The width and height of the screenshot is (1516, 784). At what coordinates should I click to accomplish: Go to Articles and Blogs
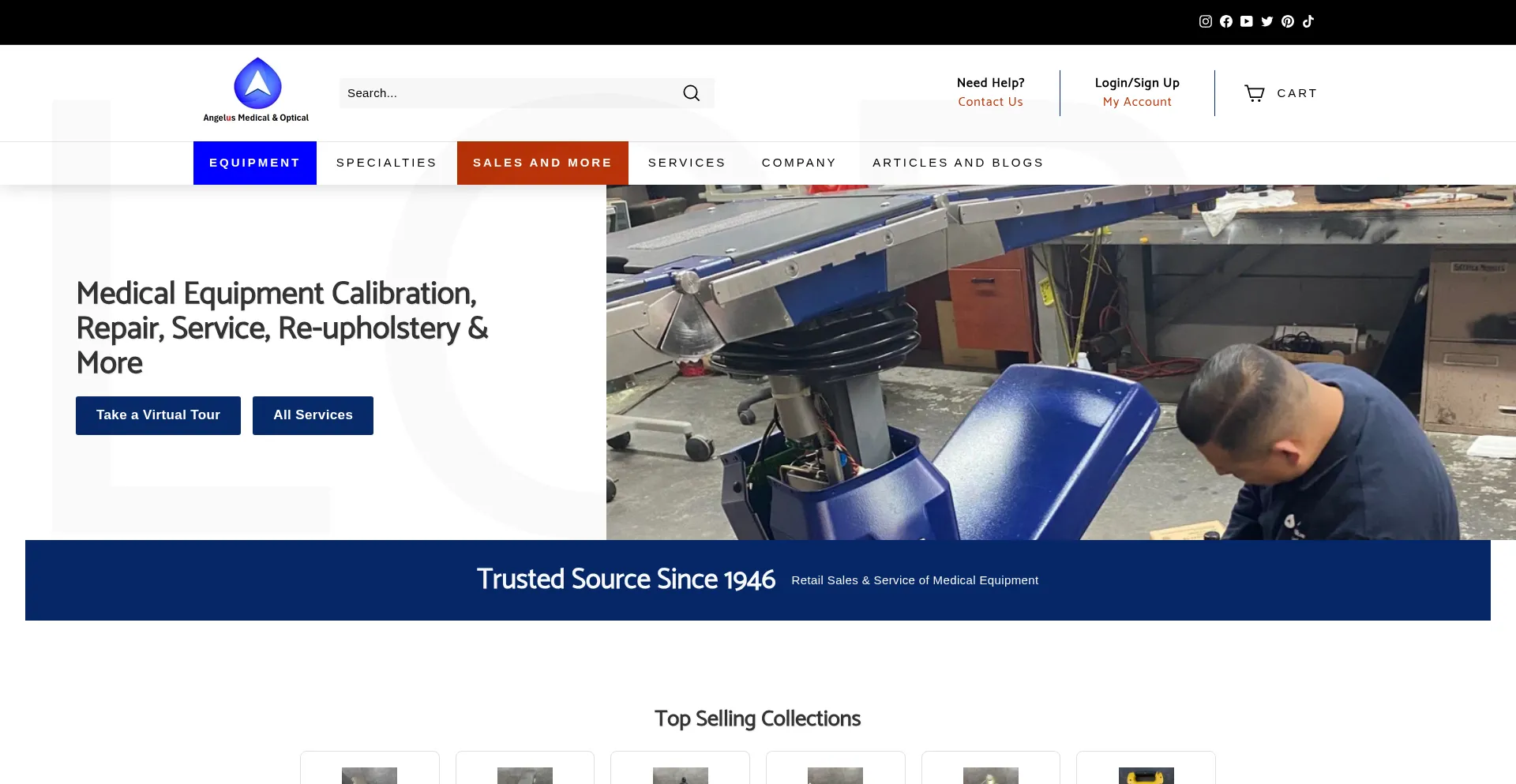(x=957, y=163)
